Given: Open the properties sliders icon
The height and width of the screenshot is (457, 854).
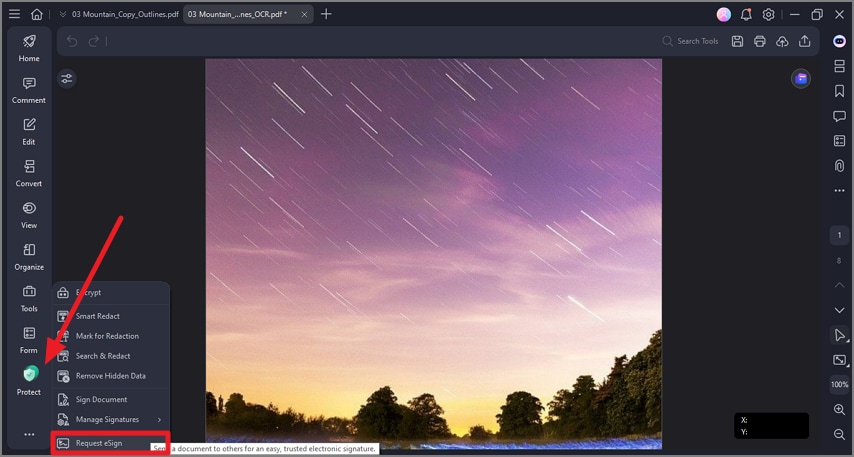Looking at the screenshot, I should (67, 79).
